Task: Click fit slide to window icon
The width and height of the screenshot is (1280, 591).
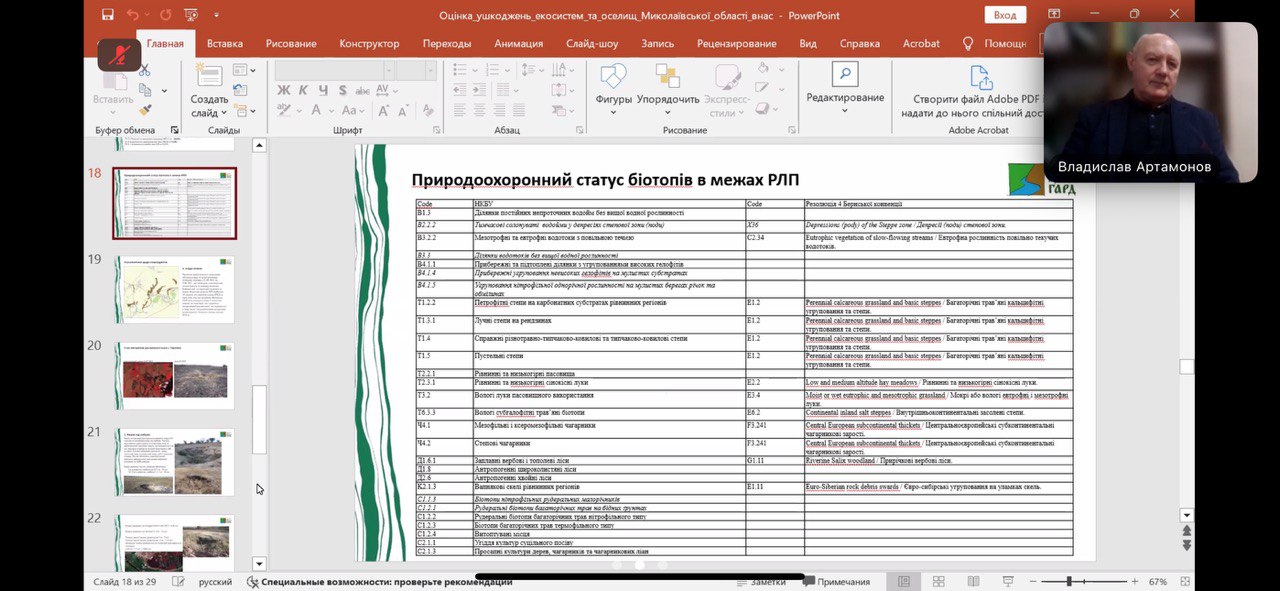Action: pos(1186,581)
